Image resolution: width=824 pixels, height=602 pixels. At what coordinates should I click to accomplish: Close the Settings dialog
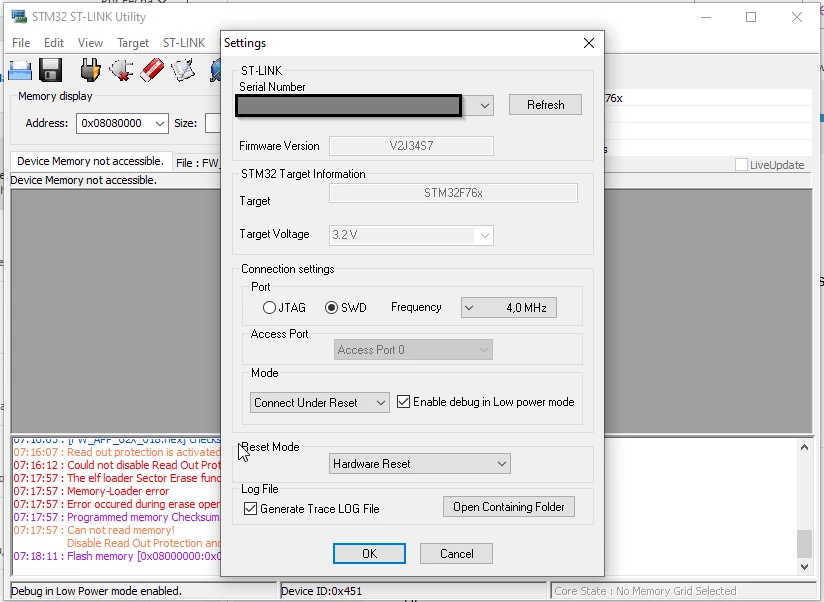(x=589, y=43)
